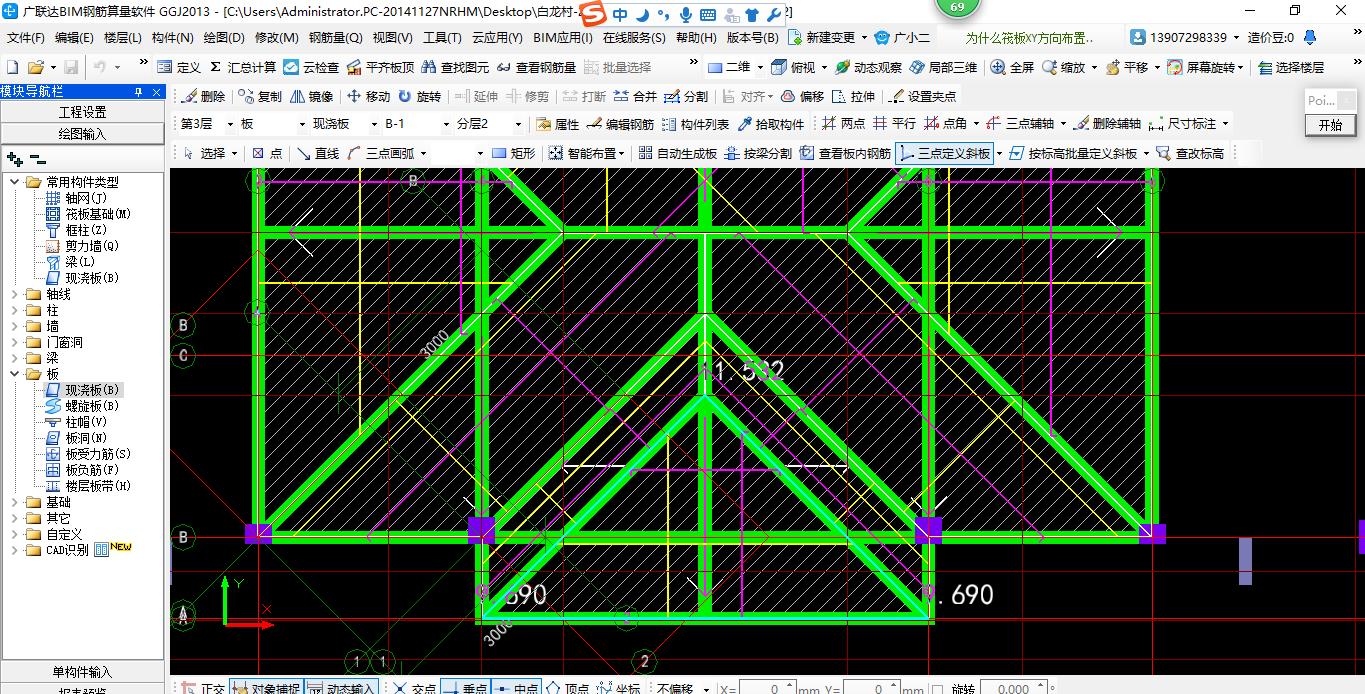Click the 开始 start button
1365x694 pixels.
pos(1330,125)
